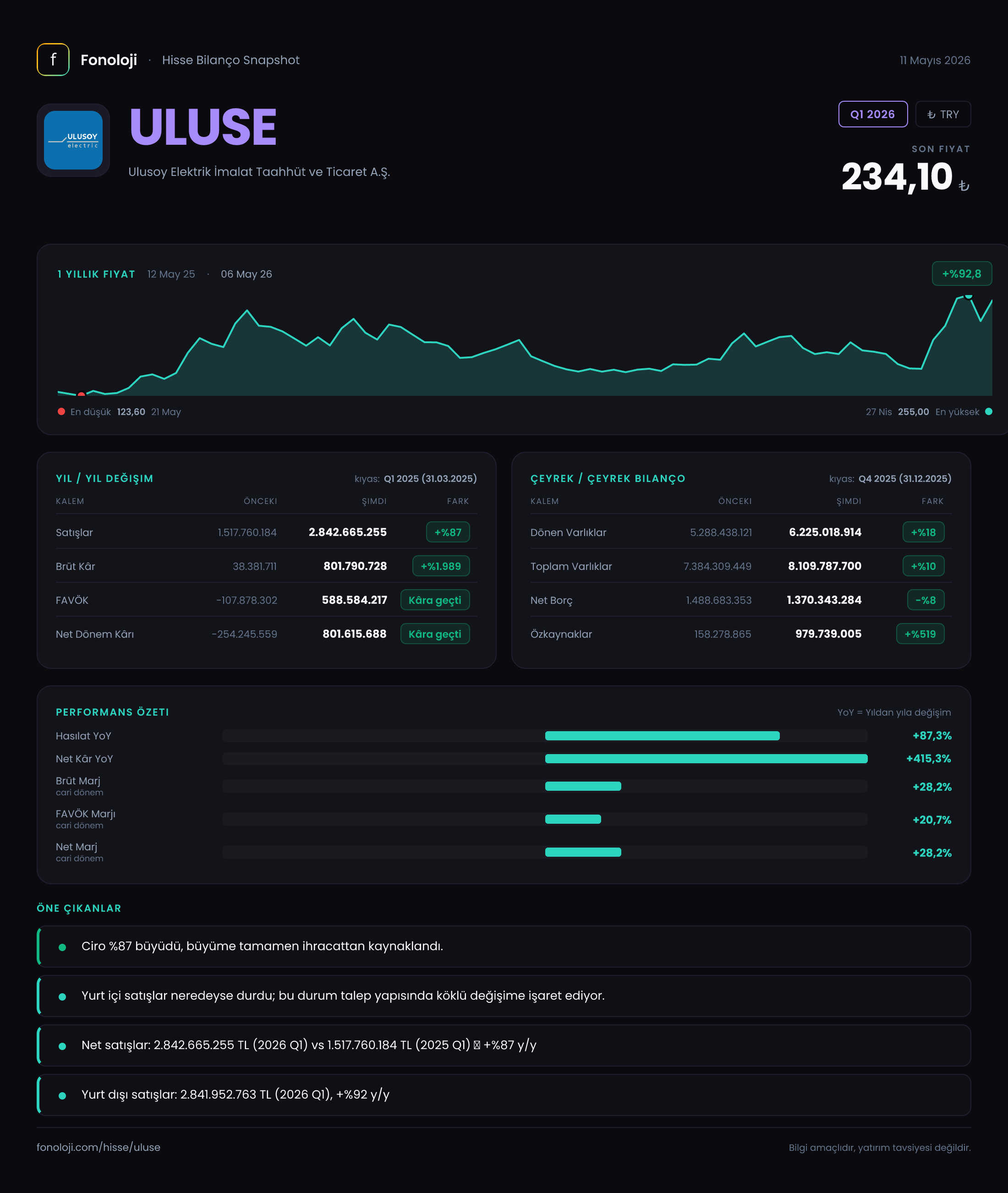Click the bullet dot beside Yurt dışı satışlar

coord(62,1096)
